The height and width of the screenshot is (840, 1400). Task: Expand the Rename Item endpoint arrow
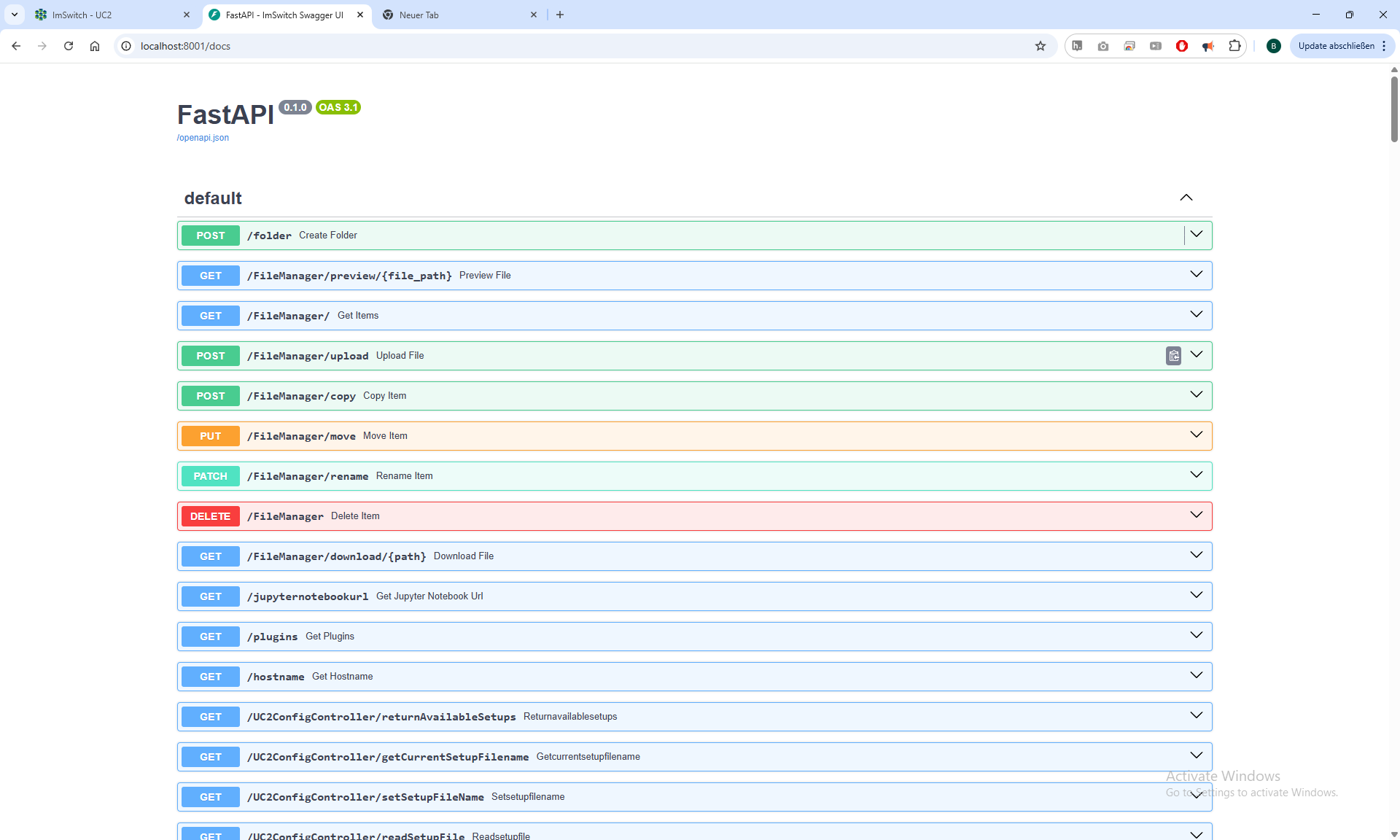click(1197, 475)
